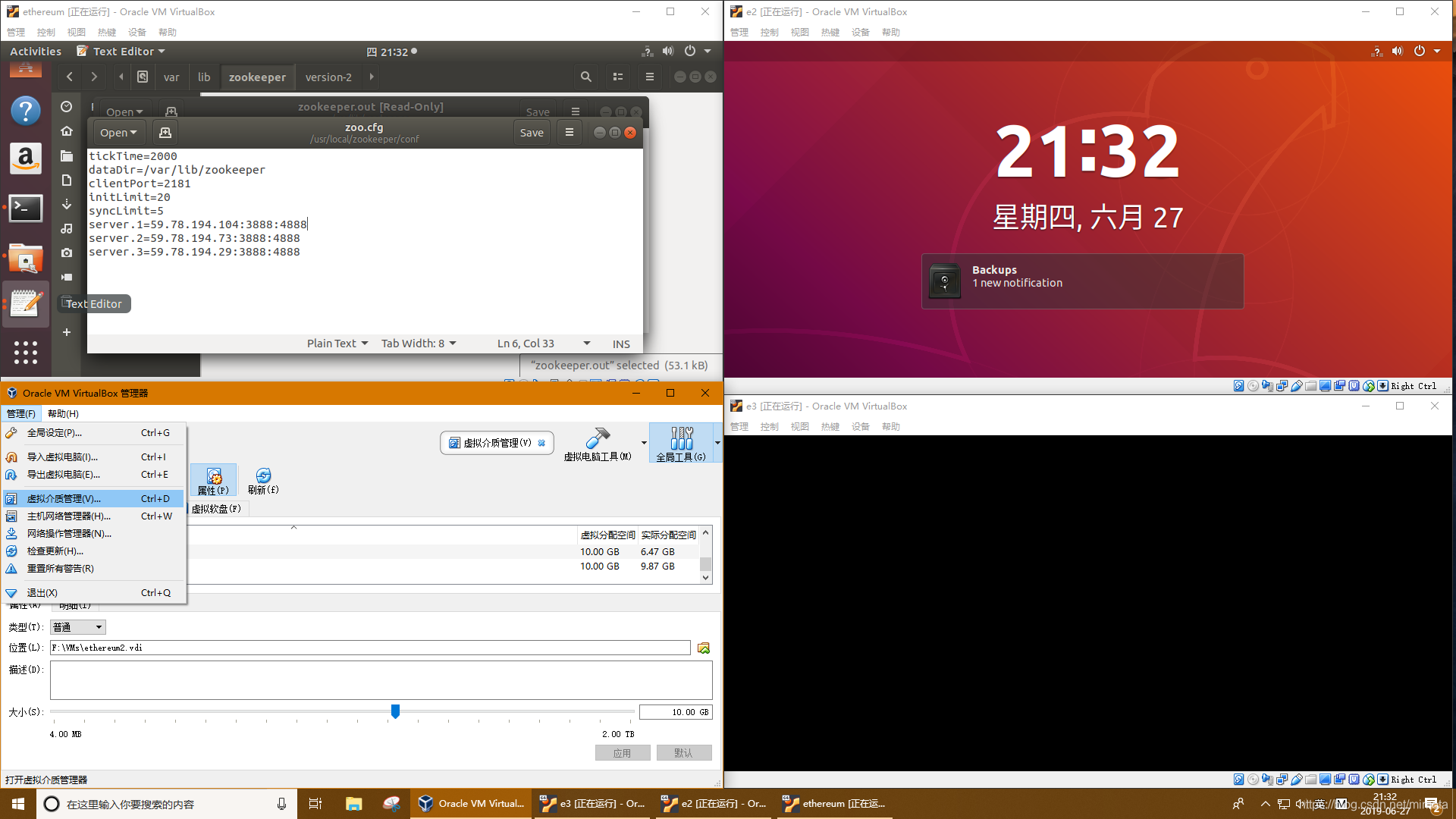Click Other Locations plus icon in sidebar

67,332
